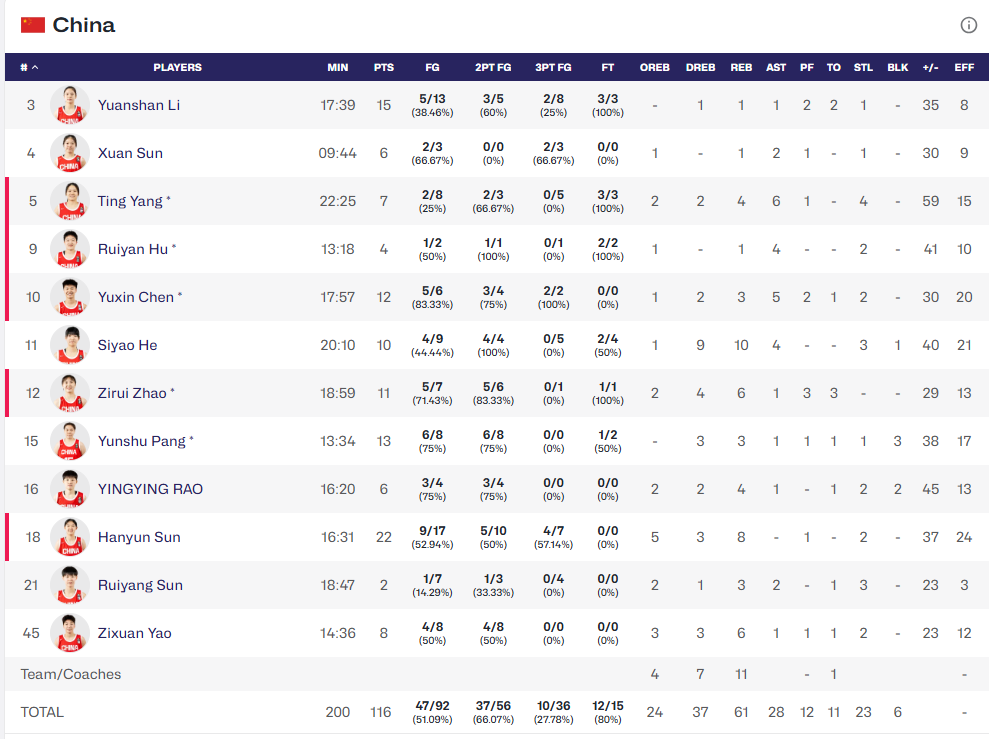
Task: Sort table by PLAYERS column
Action: click(x=177, y=67)
